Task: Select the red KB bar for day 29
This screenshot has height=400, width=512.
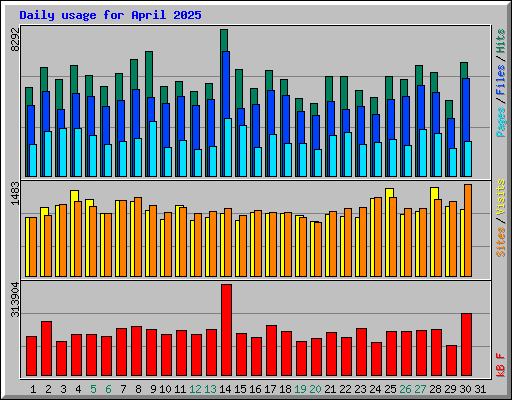Action: (451, 361)
